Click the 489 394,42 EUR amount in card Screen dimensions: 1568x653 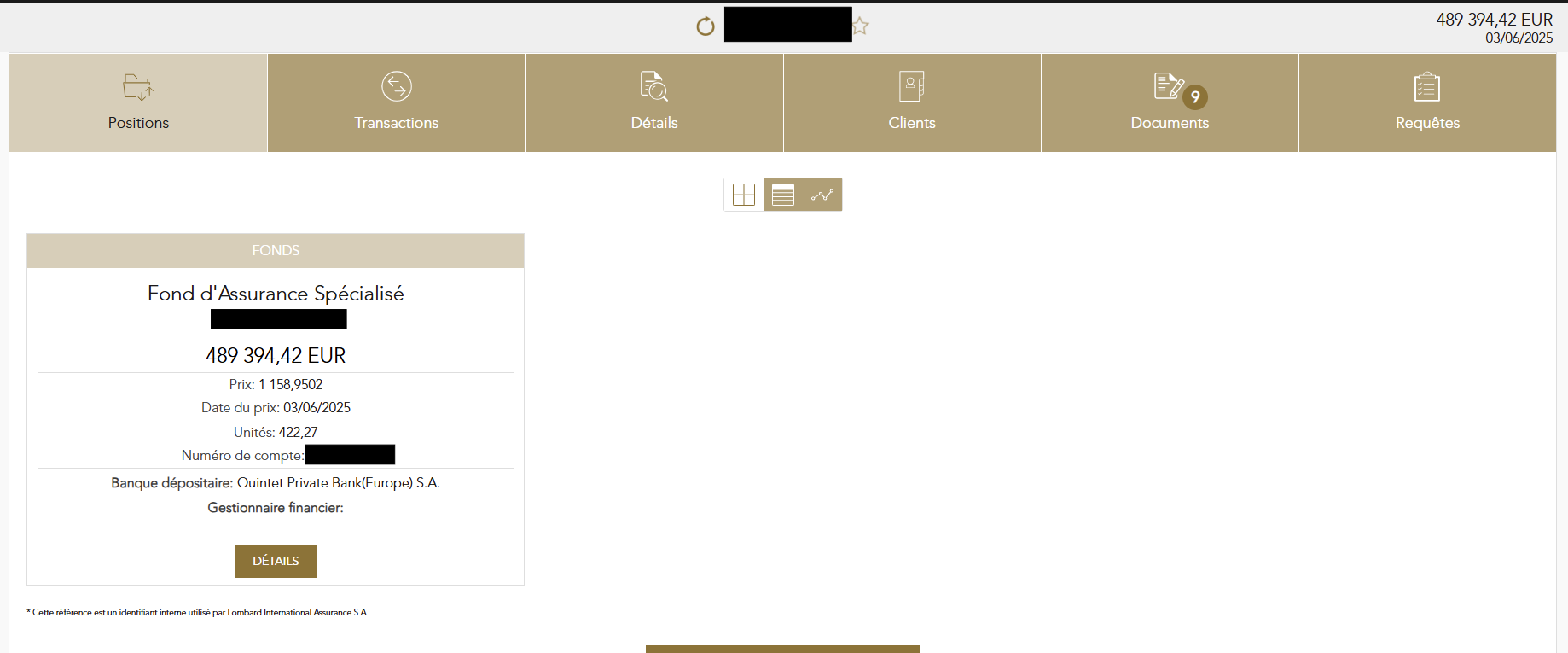point(276,356)
